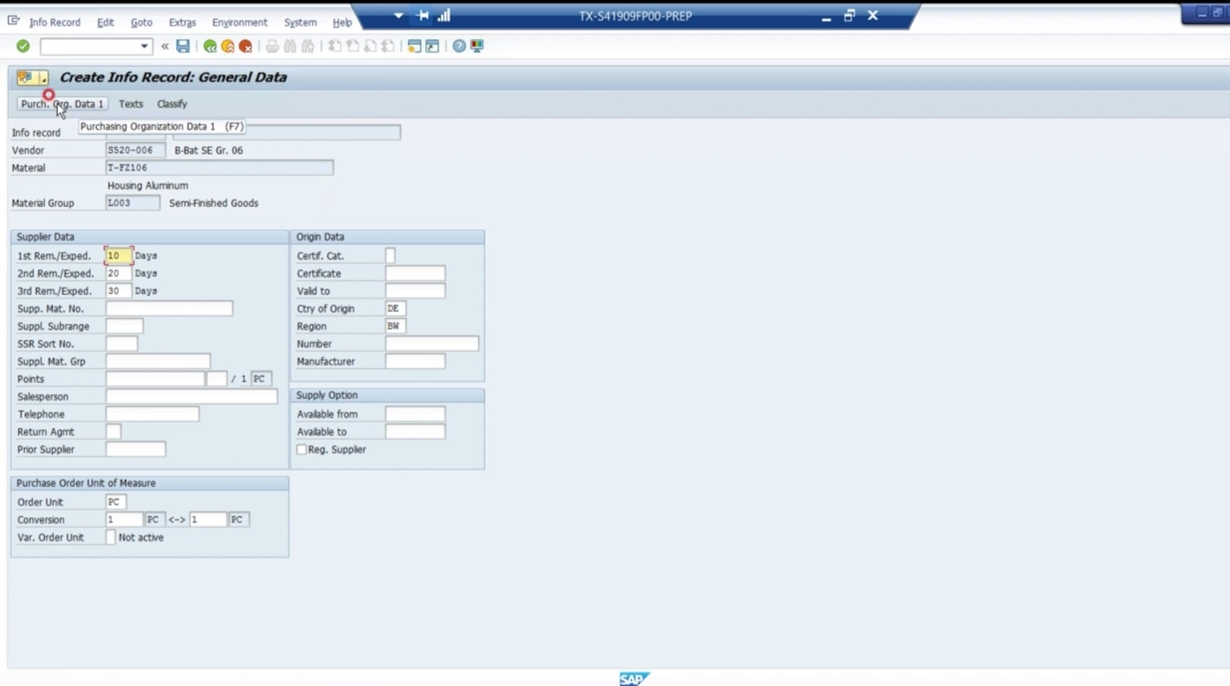
Task: Click the 1st Rem./Exped. field
Action: point(118,256)
